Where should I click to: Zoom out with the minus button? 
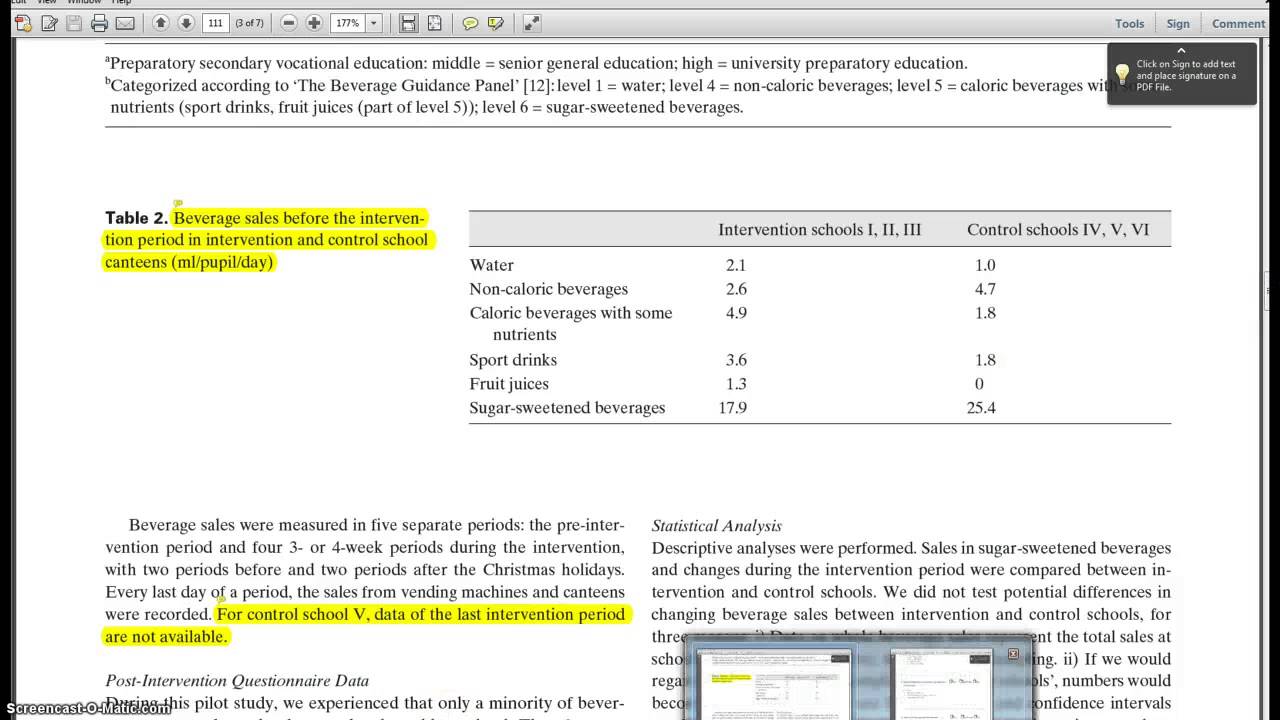pyautogui.click(x=289, y=23)
